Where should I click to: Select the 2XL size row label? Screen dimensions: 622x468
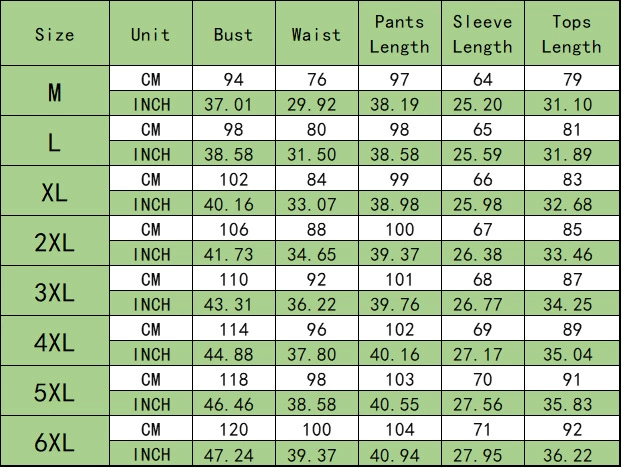(x=54, y=242)
